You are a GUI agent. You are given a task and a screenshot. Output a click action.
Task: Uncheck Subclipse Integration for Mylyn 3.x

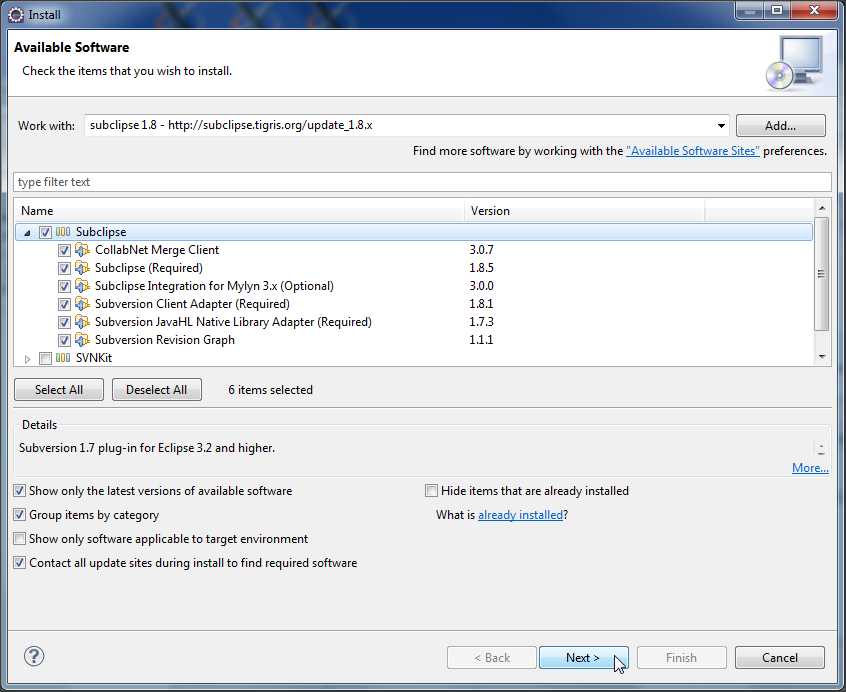point(64,286)
